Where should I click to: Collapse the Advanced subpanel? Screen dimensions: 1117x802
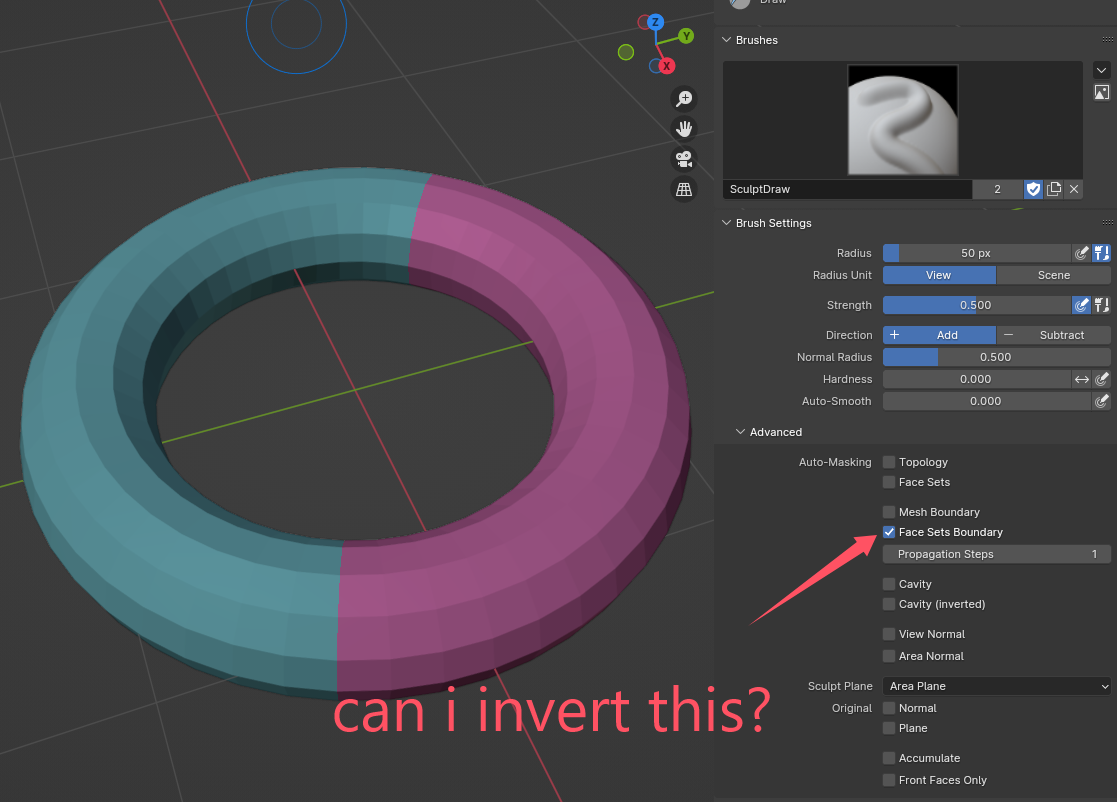[x=741, y=432]
